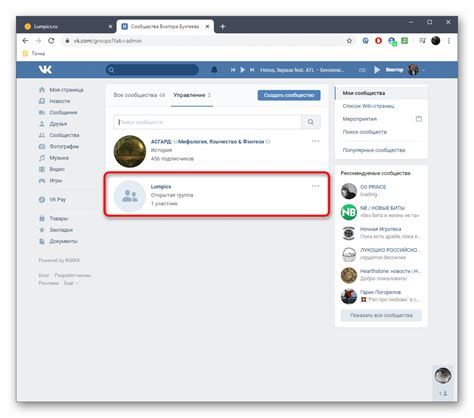Open the three-dots menu for АСГАРД community
Screen dimensions: 474x418
coord(315,141)
